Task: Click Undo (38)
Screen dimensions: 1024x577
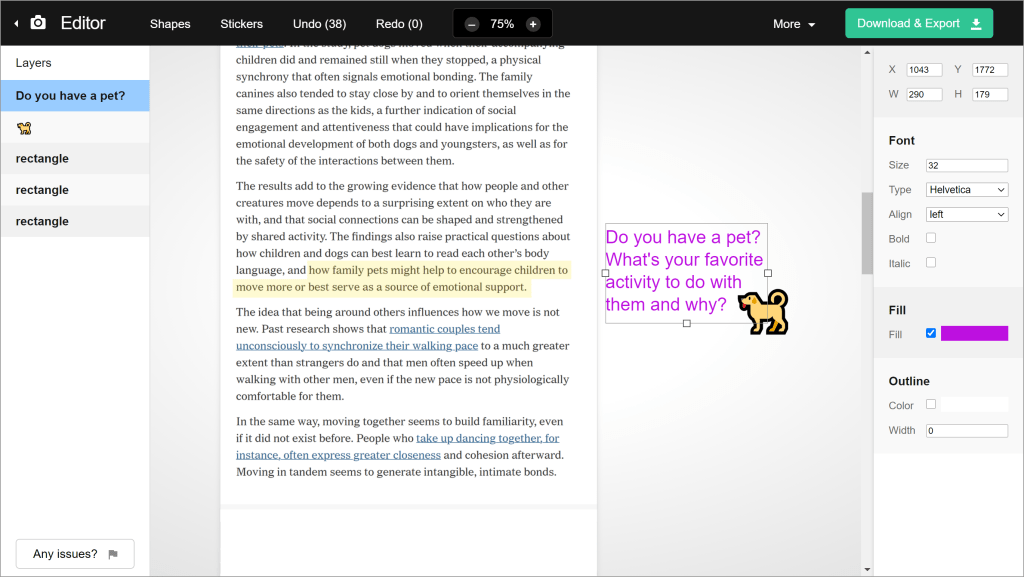Action: click(x=319, y=24)
